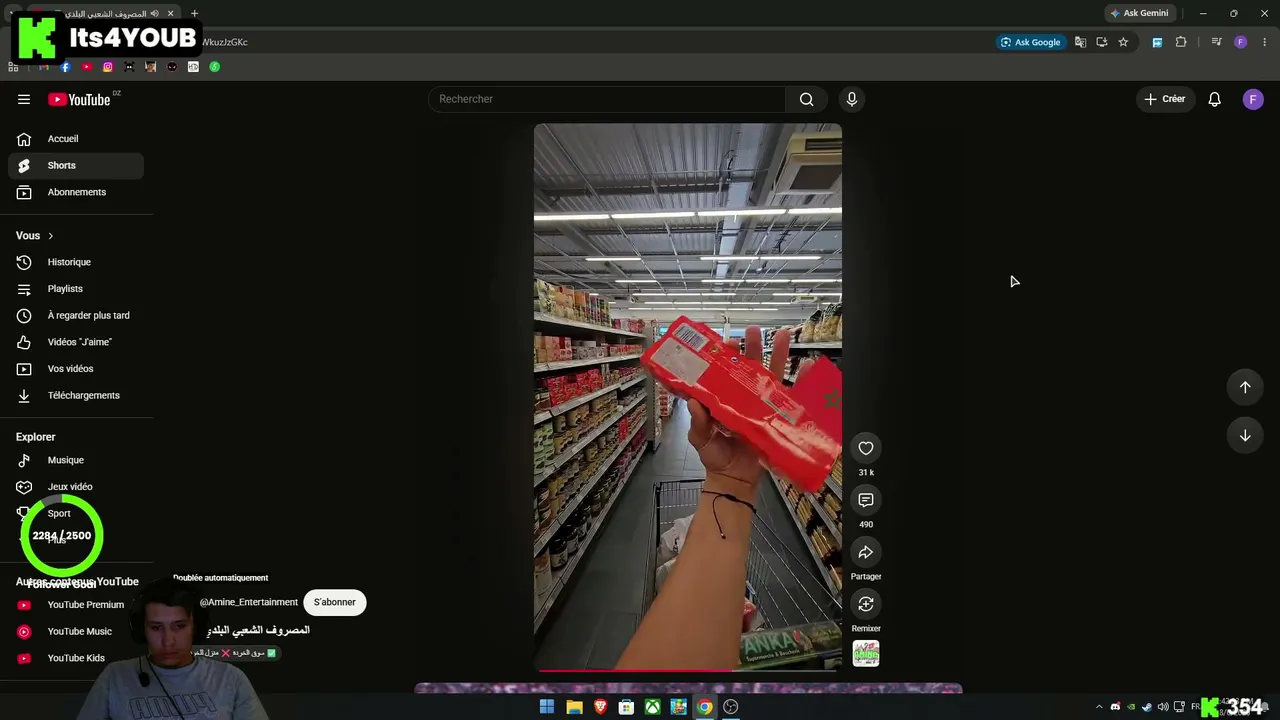The height and width of the screenshot is (720, 1280).
Task: Open Chrome media controls
Action: click(1216, 42)
